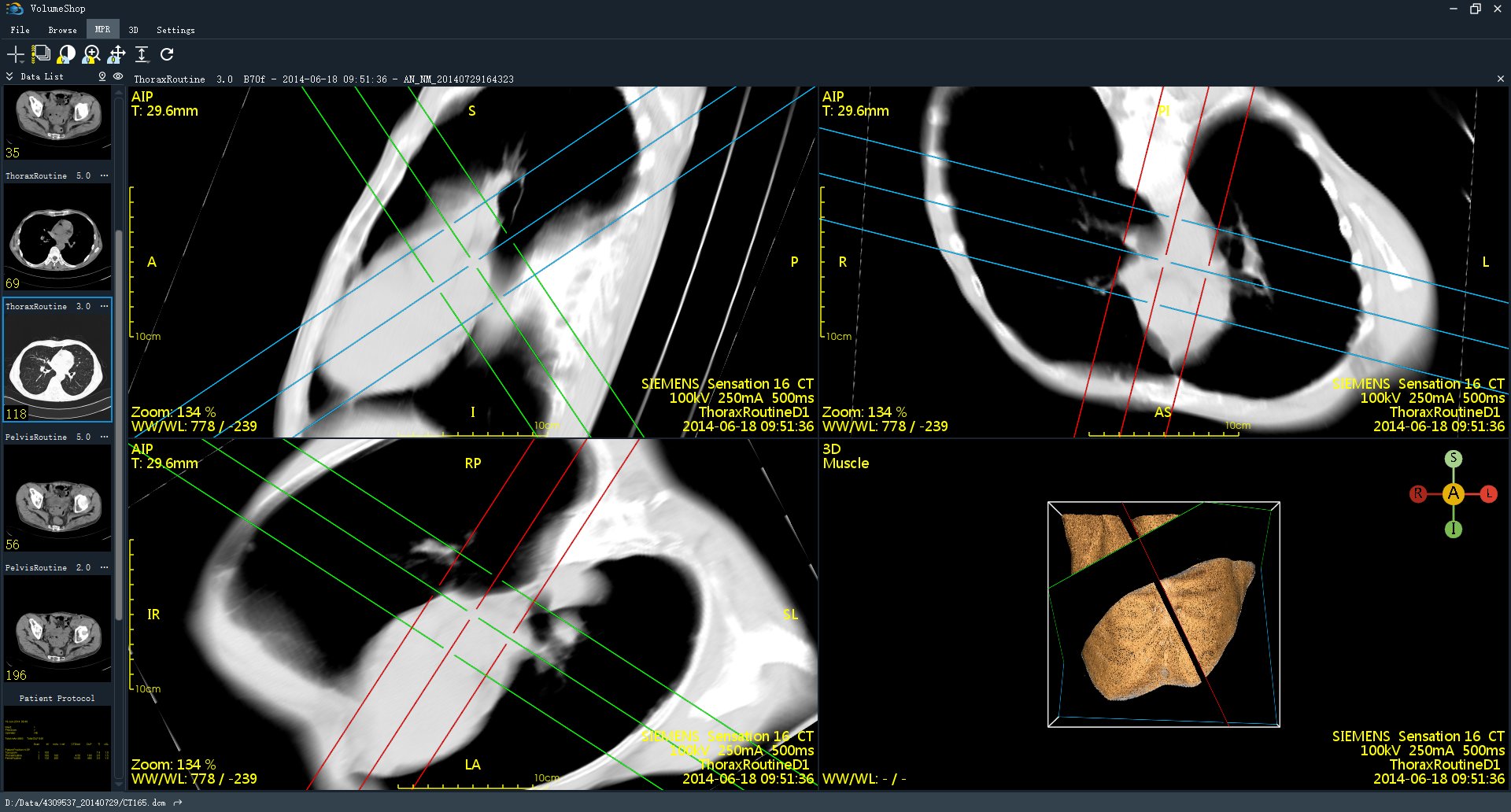Collapse the Data List panel chevron
This screenshot has width=1511, height=812.
[x=9, y=76]
